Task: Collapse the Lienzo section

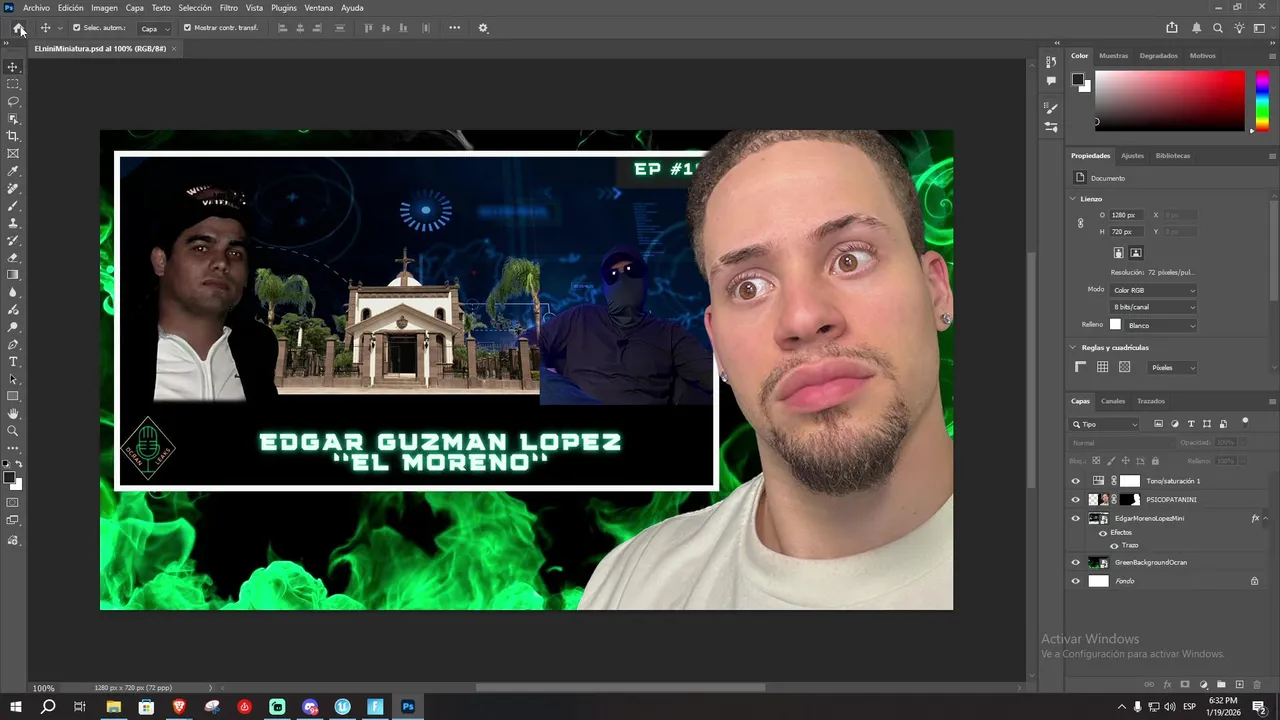Action: (1073, 199)
